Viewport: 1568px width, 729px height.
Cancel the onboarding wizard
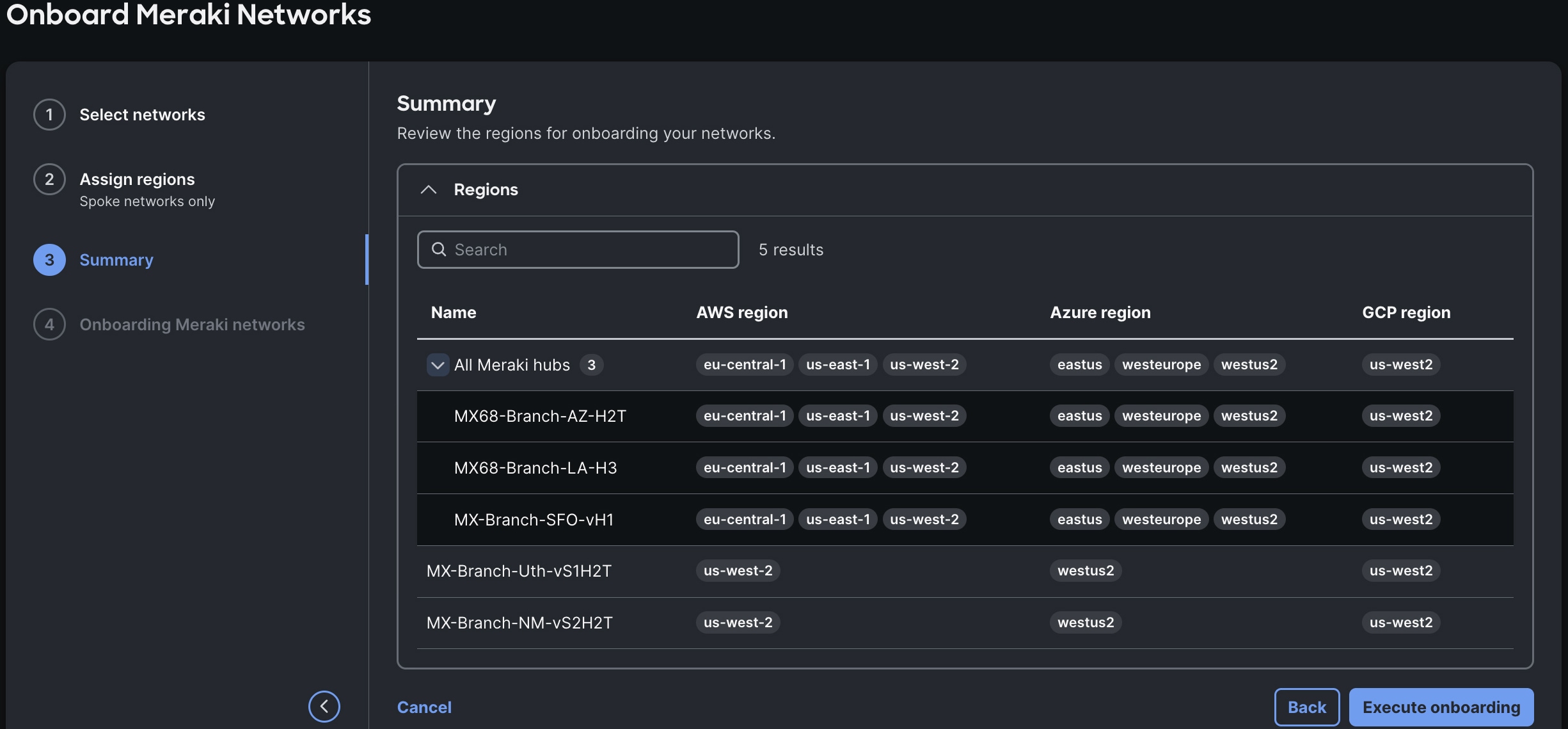coord(424,707)
